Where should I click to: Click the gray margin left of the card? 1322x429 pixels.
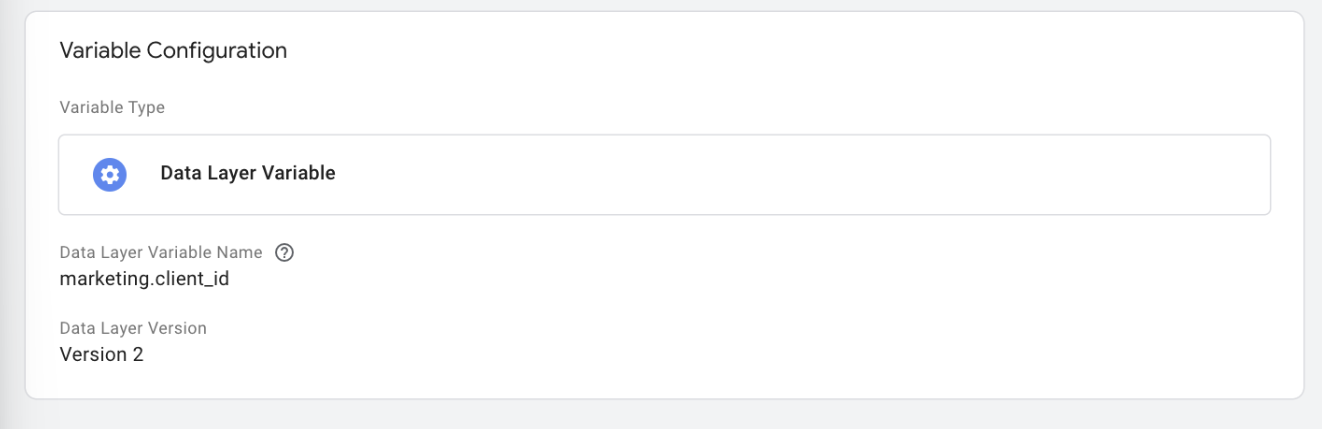click(11, 200)
